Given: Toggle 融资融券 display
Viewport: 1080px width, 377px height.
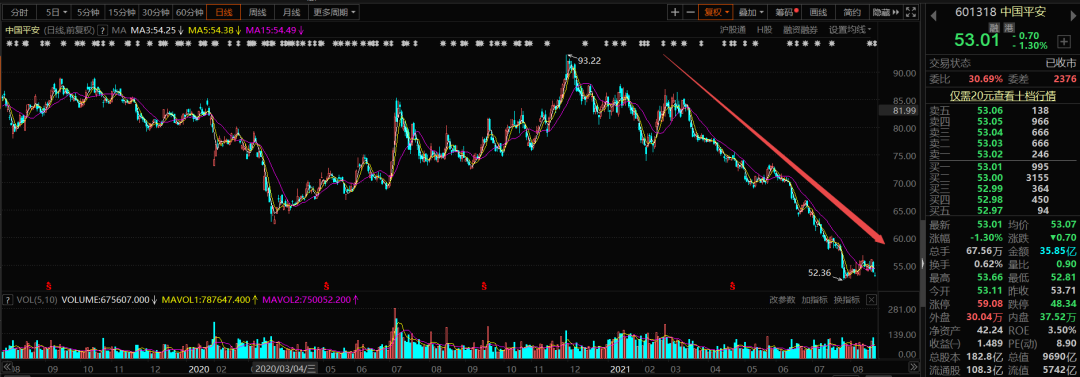Looking at the screenshot, I should [x=800, y=30].
